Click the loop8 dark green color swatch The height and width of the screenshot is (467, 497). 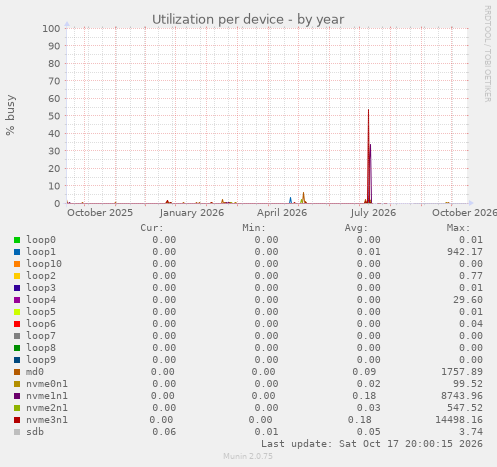pos(17,348)
